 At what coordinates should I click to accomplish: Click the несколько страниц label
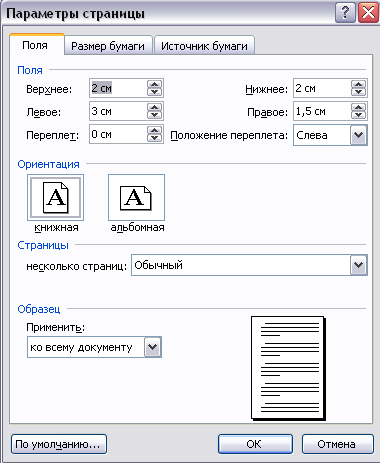[77, 266]
